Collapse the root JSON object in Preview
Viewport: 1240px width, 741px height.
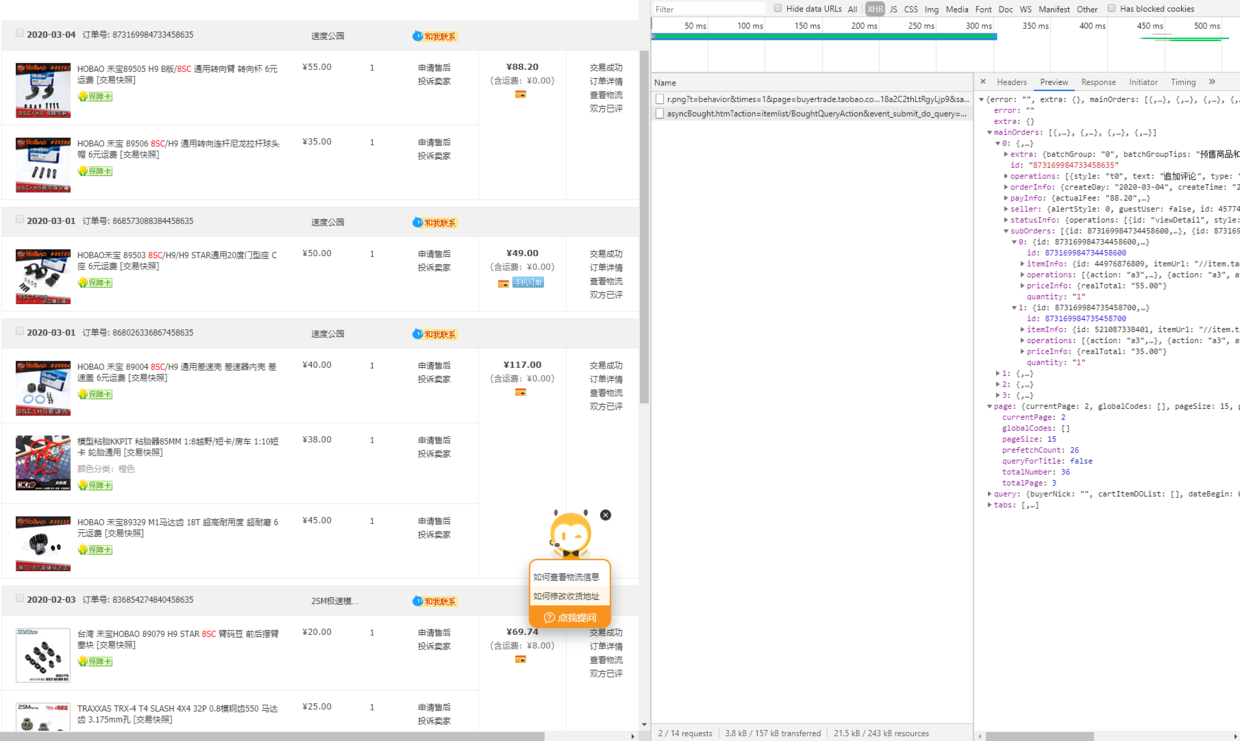[982, 100]
